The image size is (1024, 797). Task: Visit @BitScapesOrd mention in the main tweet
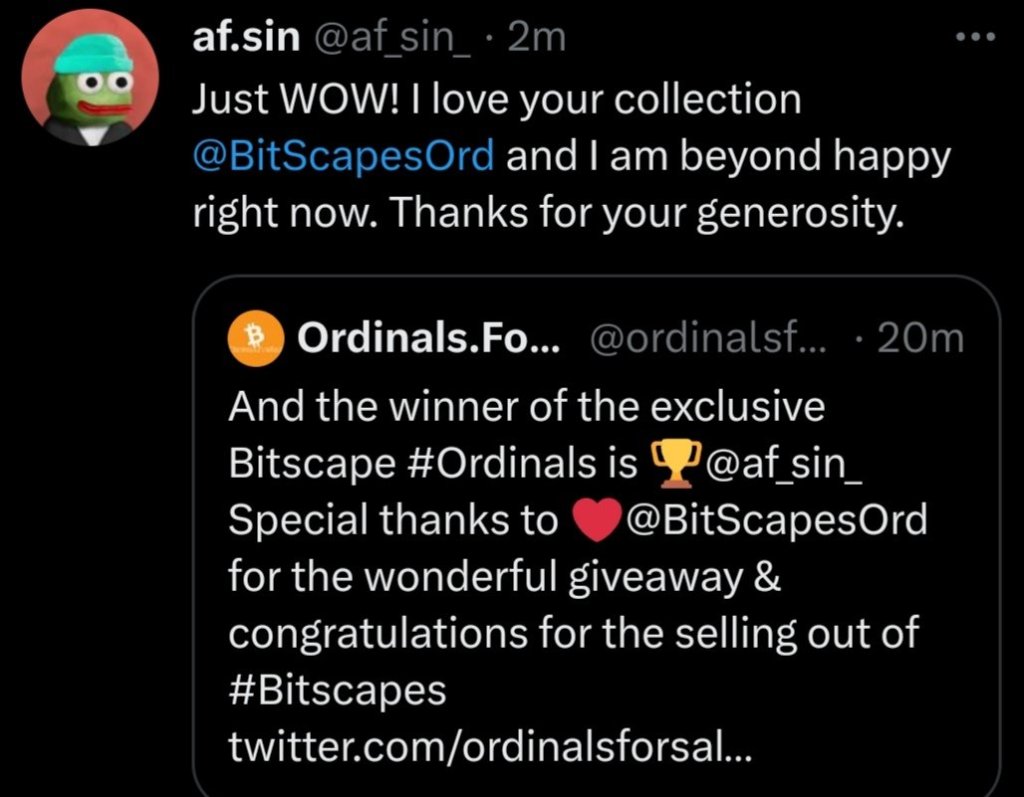[342, 157]
